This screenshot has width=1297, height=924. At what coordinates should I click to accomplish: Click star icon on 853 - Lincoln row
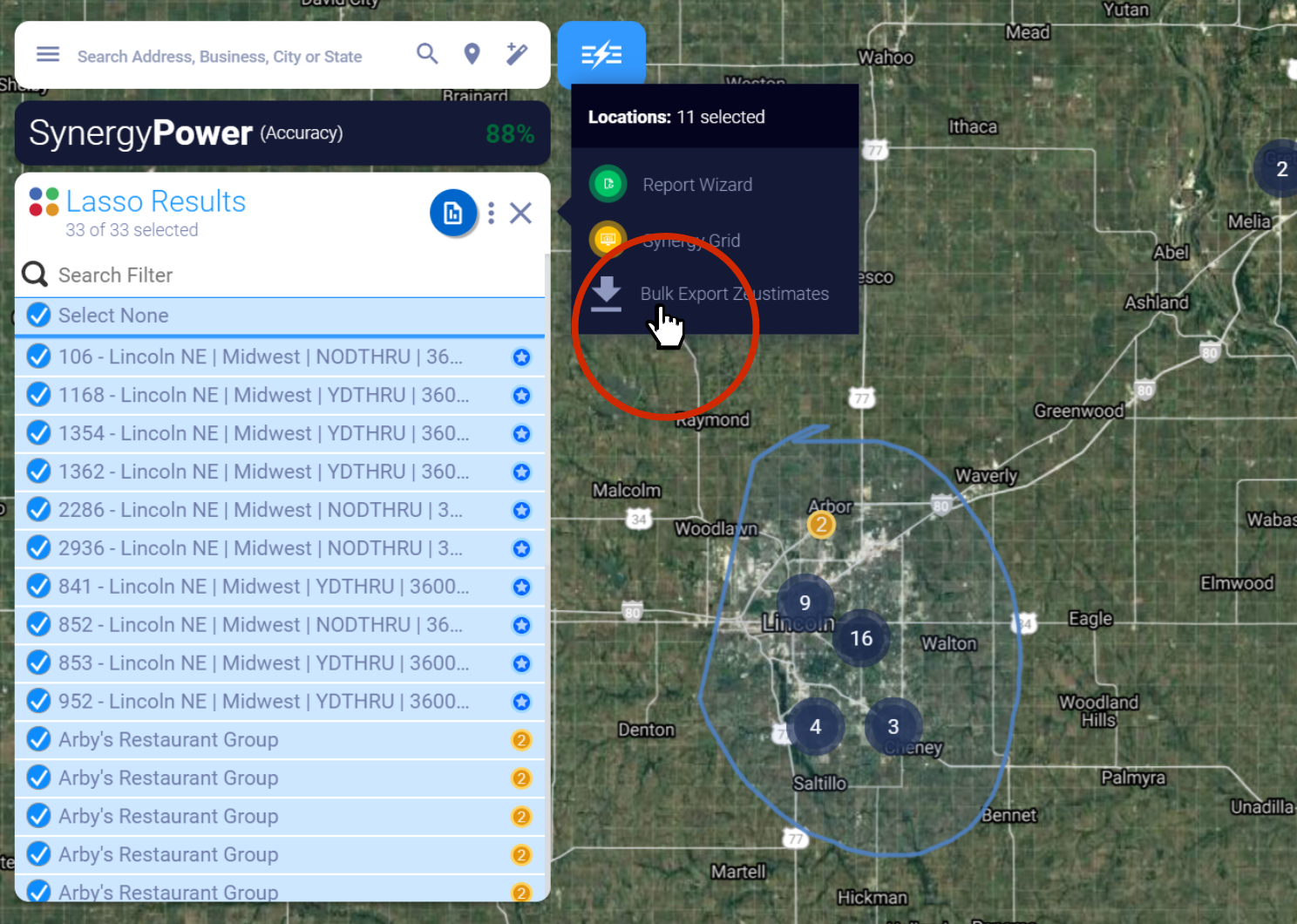pos(521,664)
